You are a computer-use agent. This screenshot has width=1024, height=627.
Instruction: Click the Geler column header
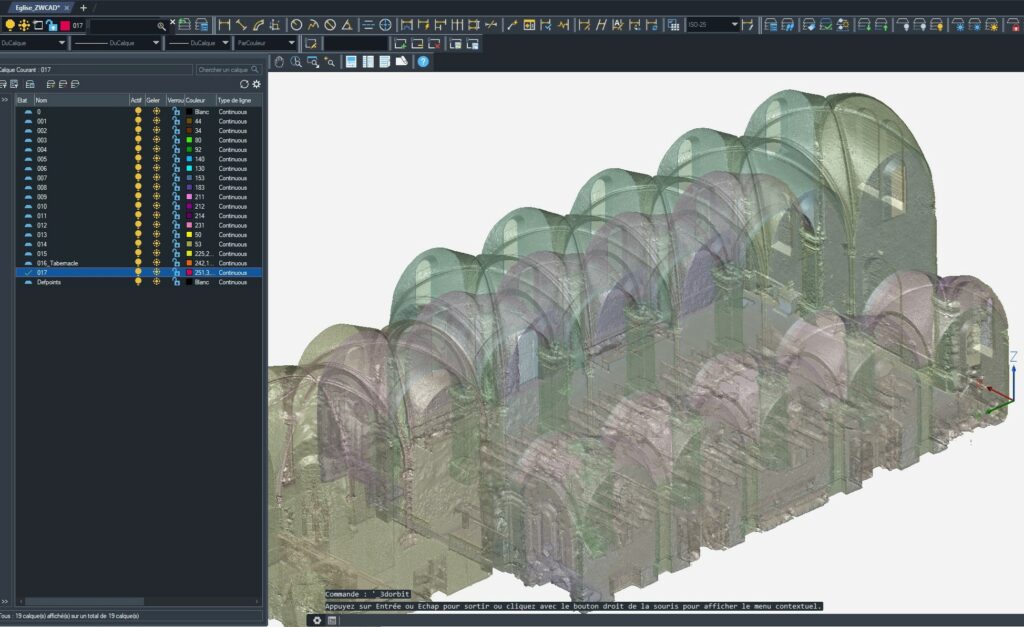tap(155, 100)
